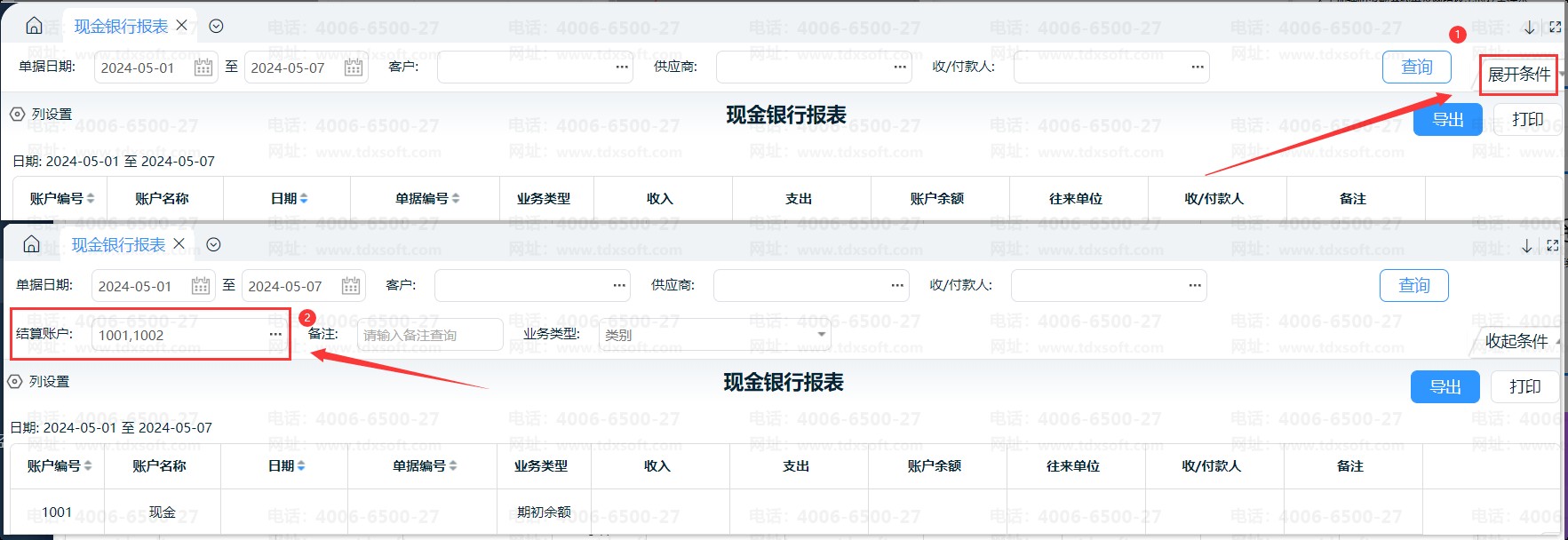Click the home icon in the upper panel
This screenshot has width=1568, height=540.
point(34,26)
